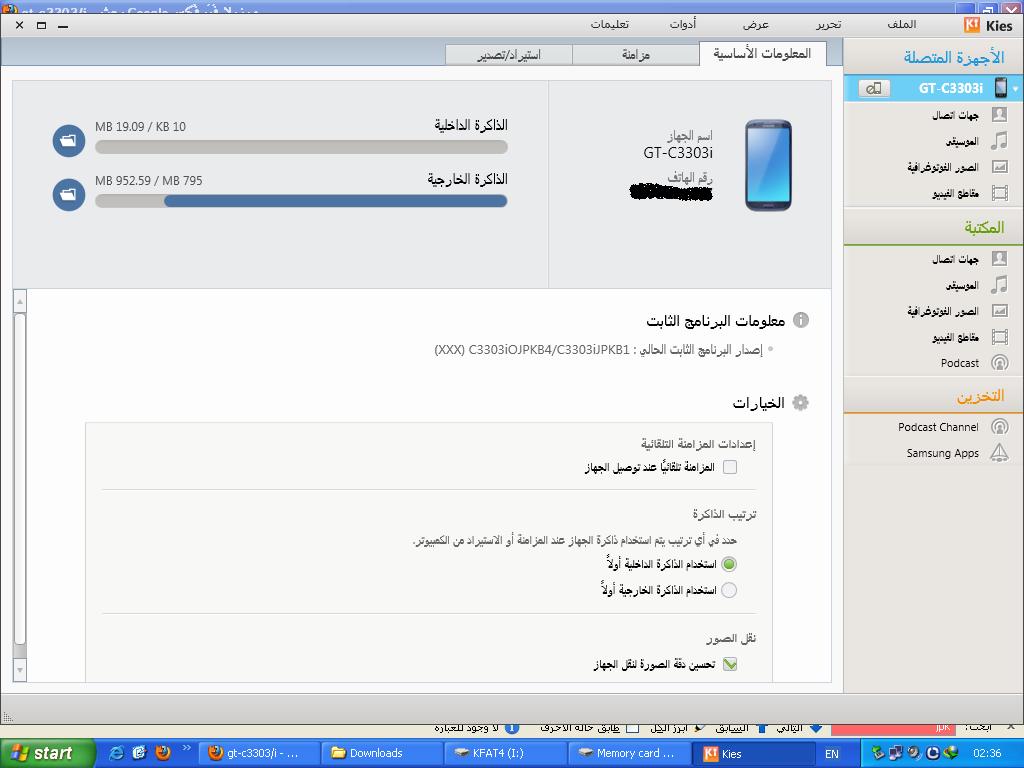Click the options gear icon
Viewport: 1024px width, 768px height.
click(x=801, y=402)
